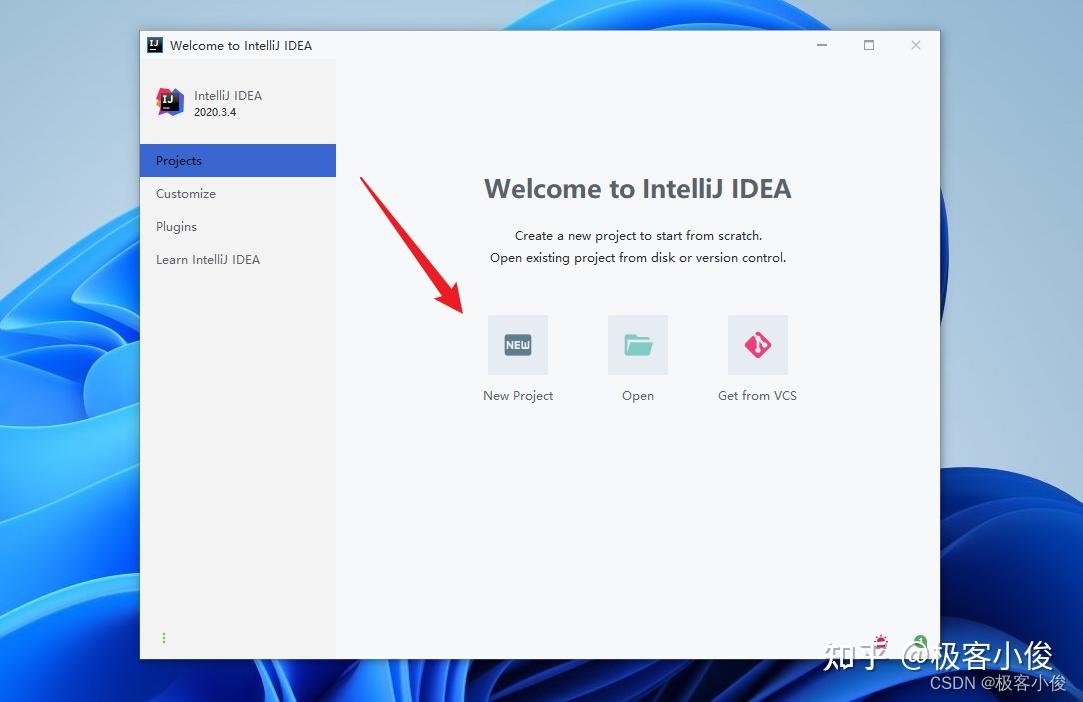The height and width of the screenshot is (702, 1083).
Task: Click the "Get from VCS" text label
Action: pyautogui.click(x=757, y=395)
